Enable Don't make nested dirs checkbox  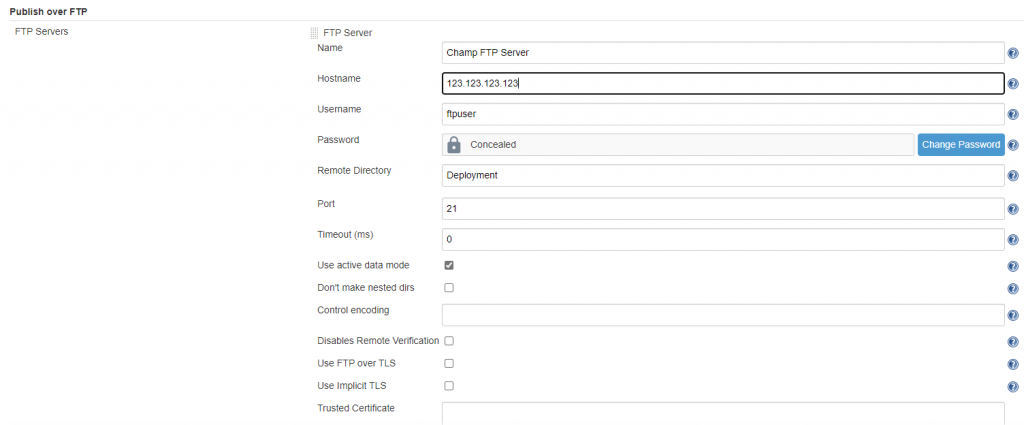coord(449,288)
